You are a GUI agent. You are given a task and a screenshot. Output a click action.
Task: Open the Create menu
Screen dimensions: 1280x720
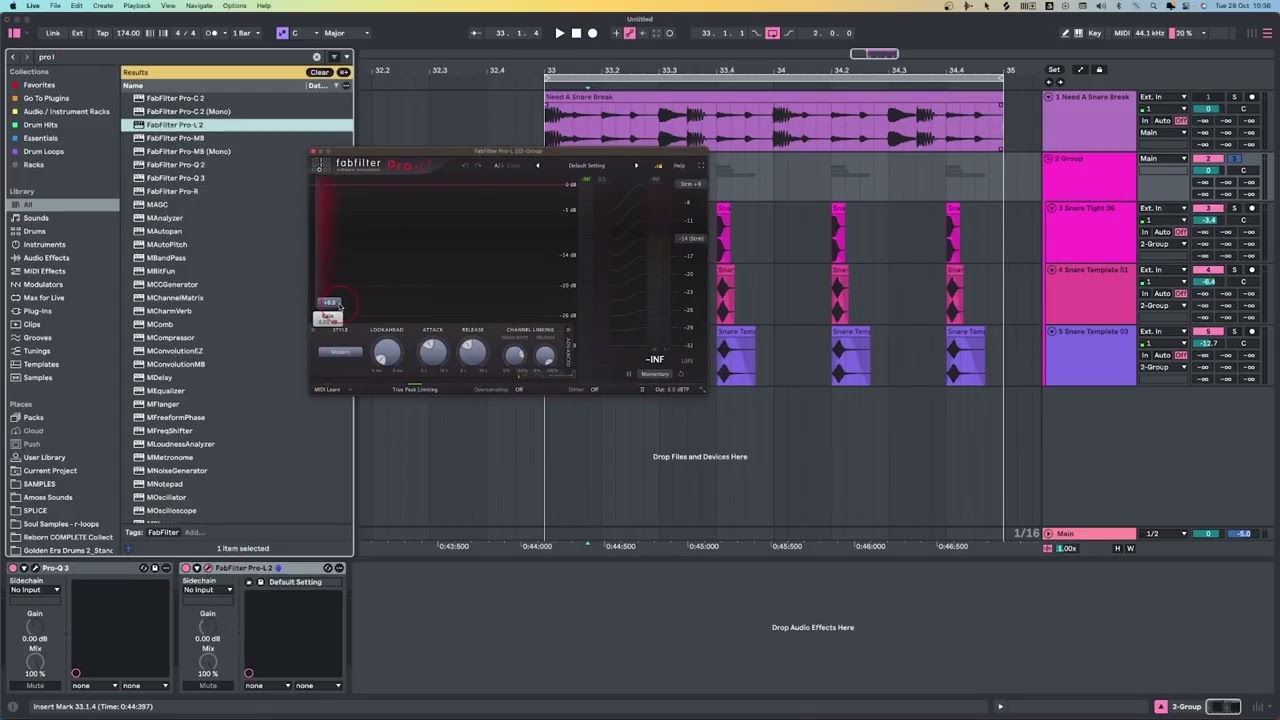103,6
